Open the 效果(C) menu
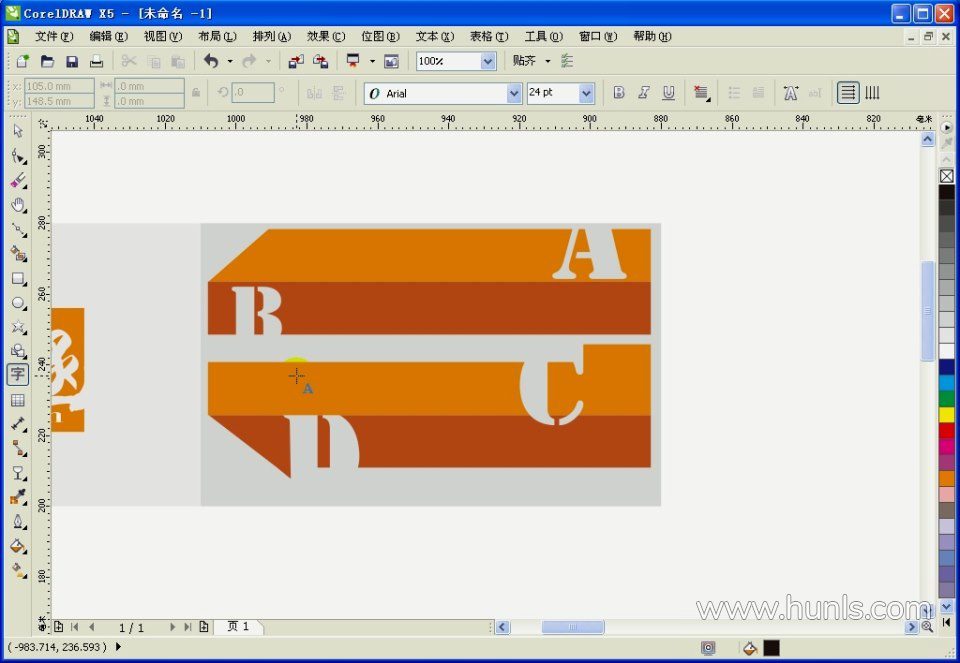Viewport: 960px width, 663px height. [326, 36]
